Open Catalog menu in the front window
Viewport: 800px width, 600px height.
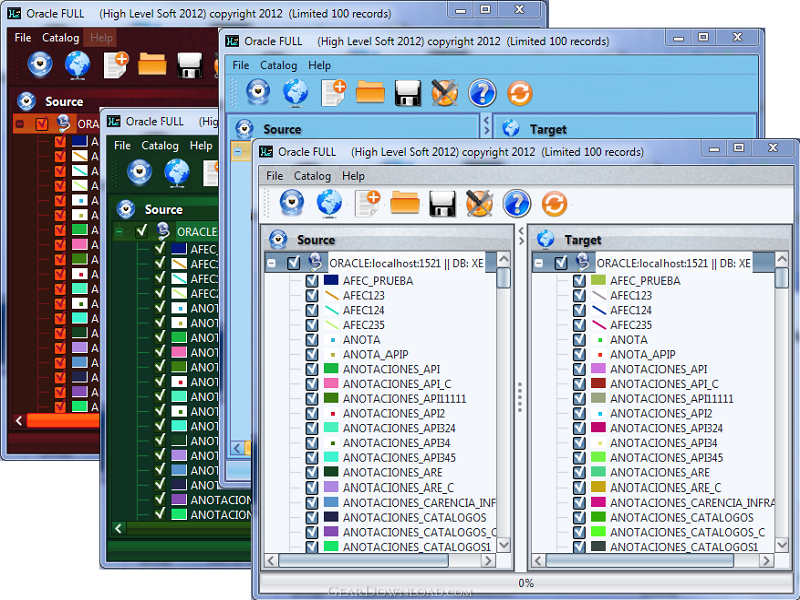click(x=312, y=176)
